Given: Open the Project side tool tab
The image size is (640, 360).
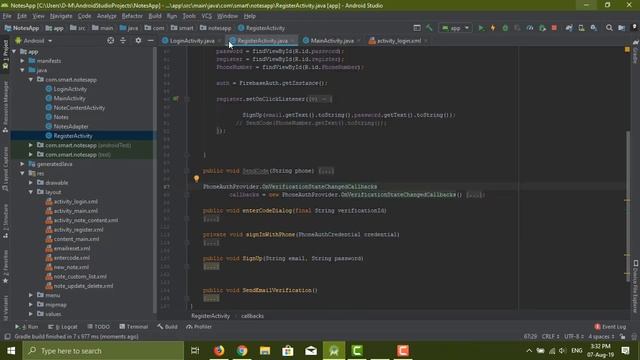Looking at the screenshot, I should tap(5, 55).
